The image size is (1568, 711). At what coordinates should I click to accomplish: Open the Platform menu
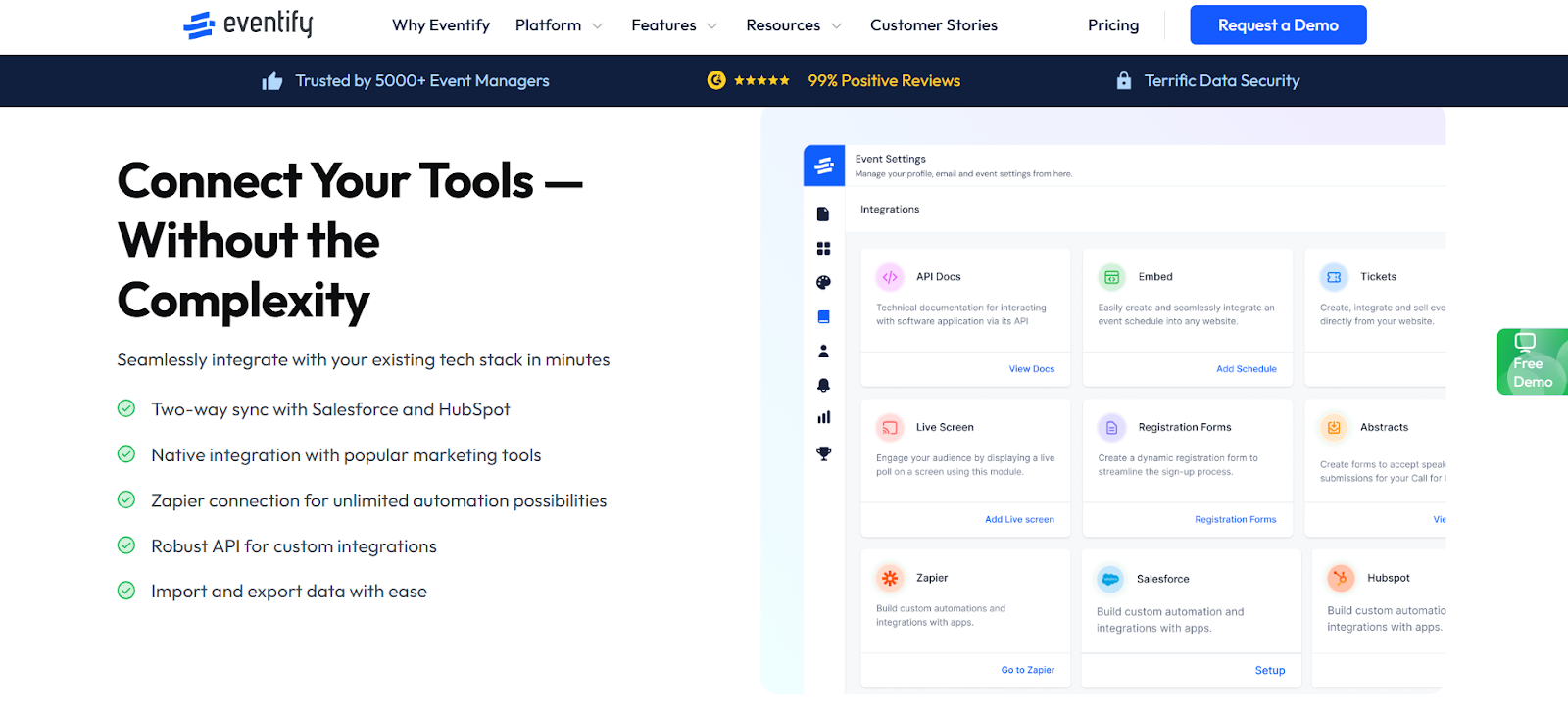click(549, 25)
